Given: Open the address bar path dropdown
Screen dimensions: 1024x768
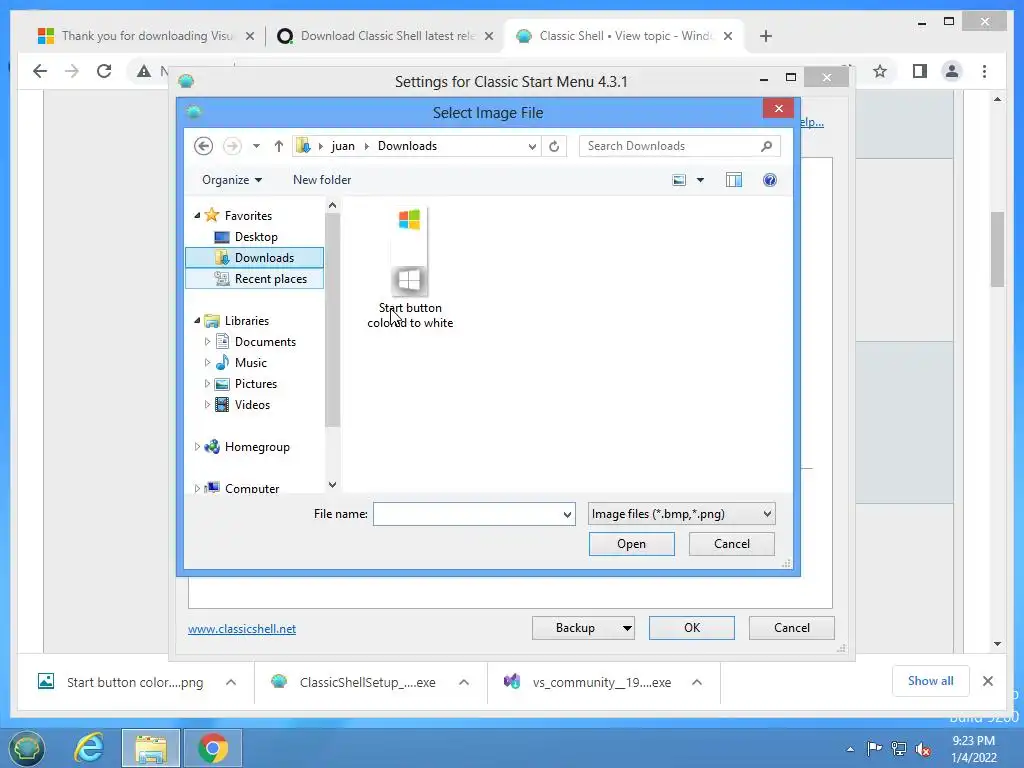Looking at the screenshot, I should pos(532,146).
